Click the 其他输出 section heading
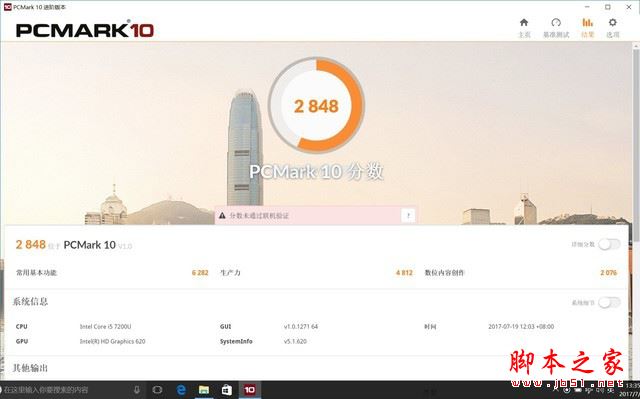Screen dimensions: 640x399 [30, 368]
